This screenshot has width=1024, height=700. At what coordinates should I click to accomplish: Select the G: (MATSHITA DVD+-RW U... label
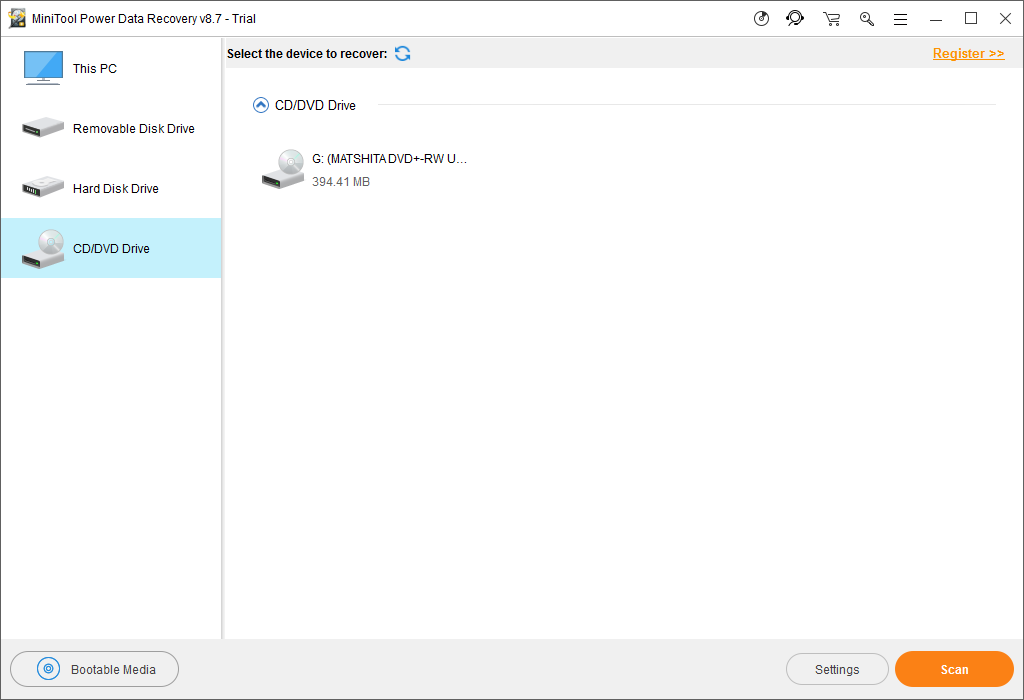(389, 159)
